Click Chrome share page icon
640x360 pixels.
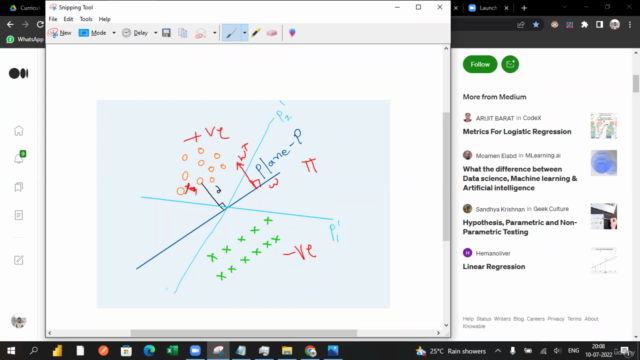pyautogui.click(x=520, y=25)
